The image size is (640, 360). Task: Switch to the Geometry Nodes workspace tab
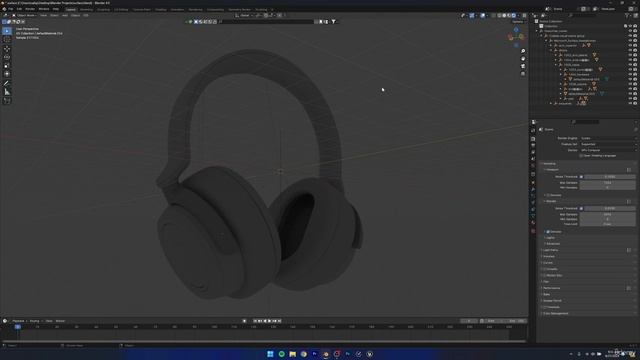coord(239,9)
